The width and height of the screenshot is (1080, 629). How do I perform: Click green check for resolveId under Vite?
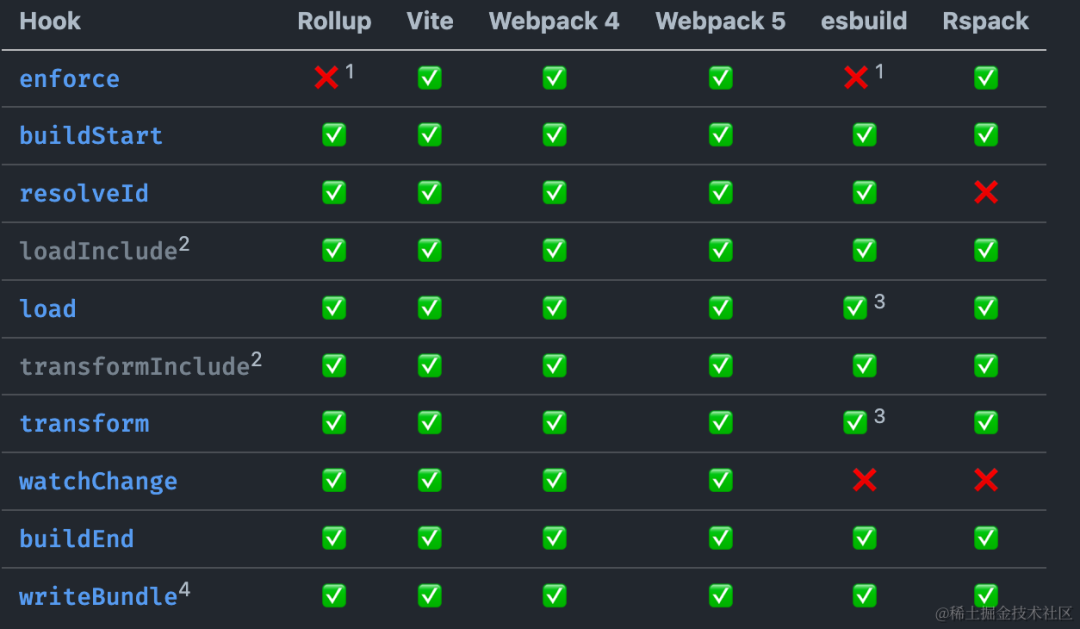(430, 192)
